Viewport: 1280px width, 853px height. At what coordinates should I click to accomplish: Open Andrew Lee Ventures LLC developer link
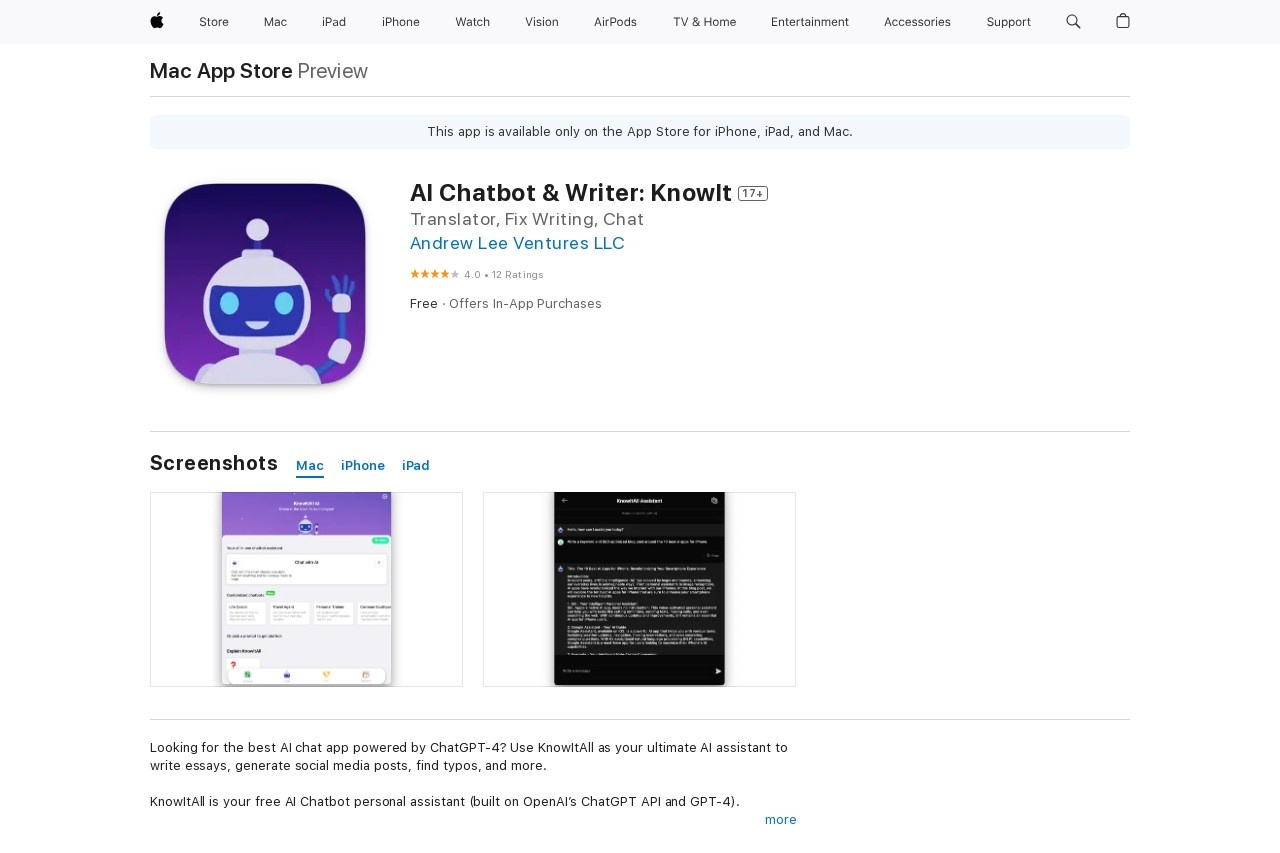(x=517, y=243)
